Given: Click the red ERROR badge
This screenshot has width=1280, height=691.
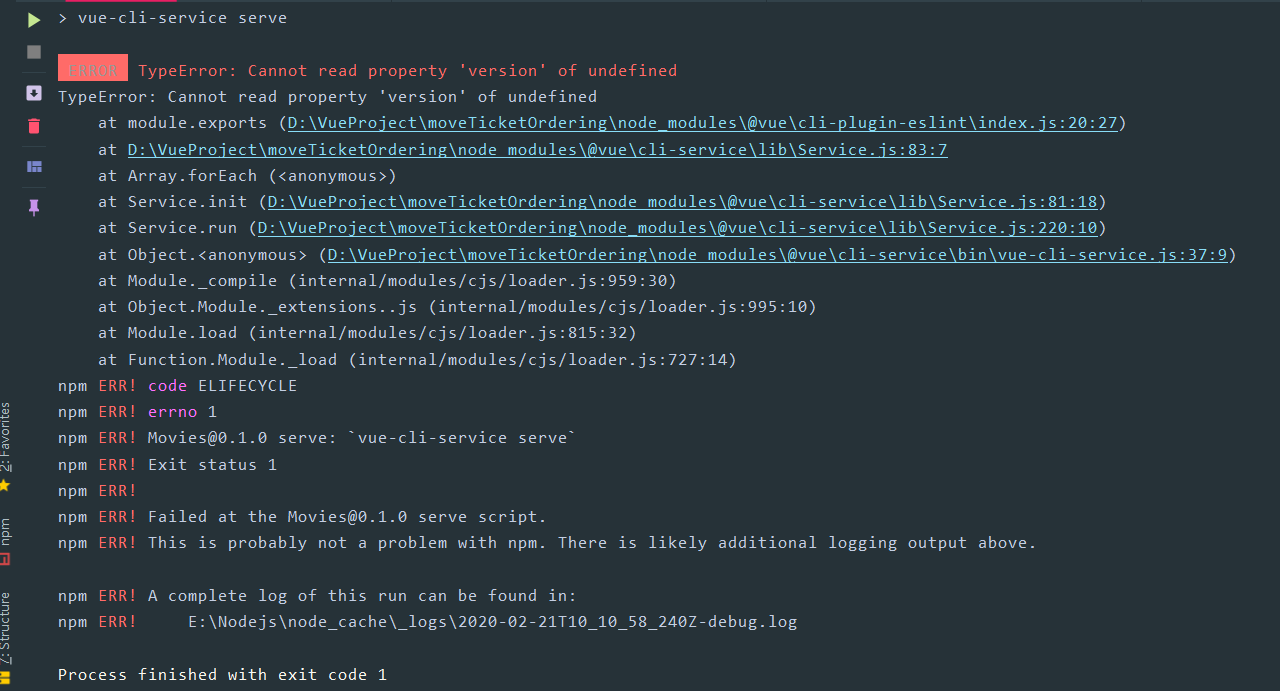Looking at the screenshot, I should point(92,70).
